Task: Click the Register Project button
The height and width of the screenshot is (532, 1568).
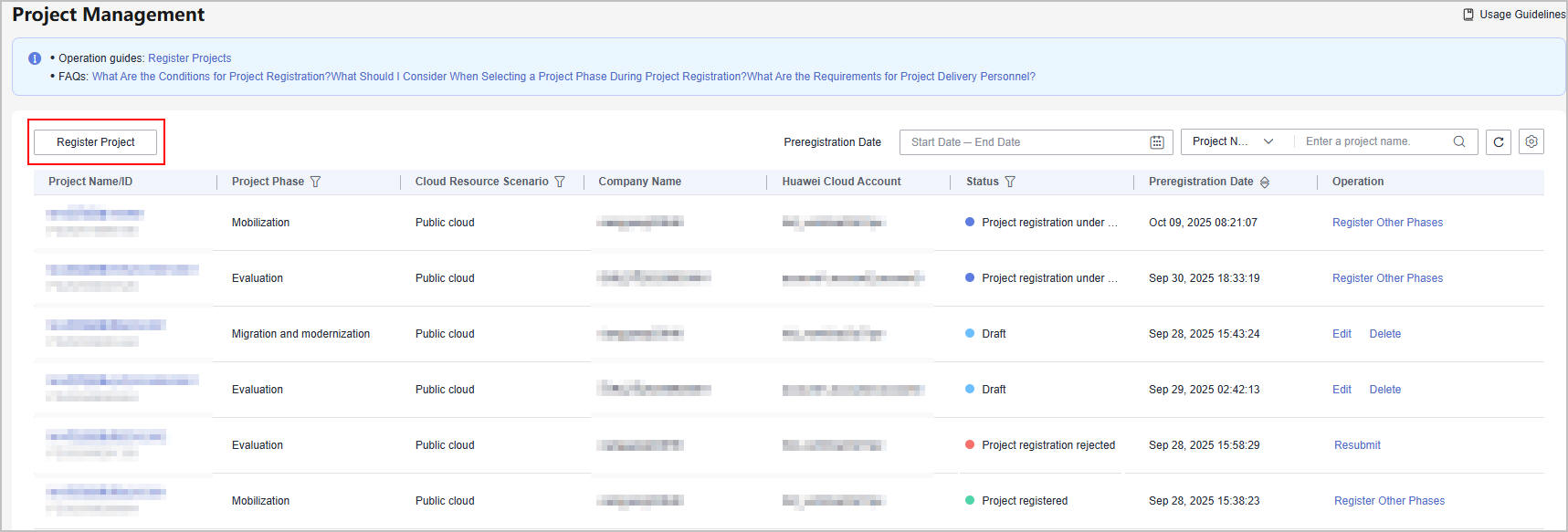Action: pyautogui.click(x=96, y=142)
